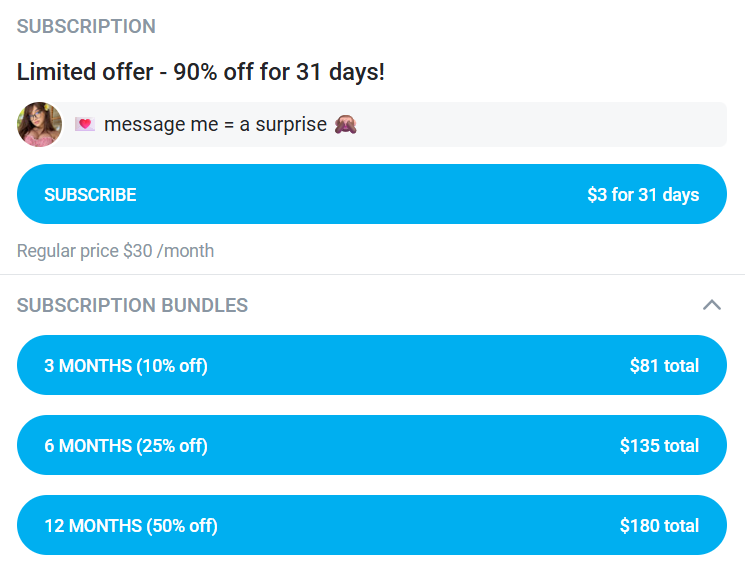This screenshot has height=569, width=745.
Task: Click the love letter emoji icon
Action: (x=85, y=125)
